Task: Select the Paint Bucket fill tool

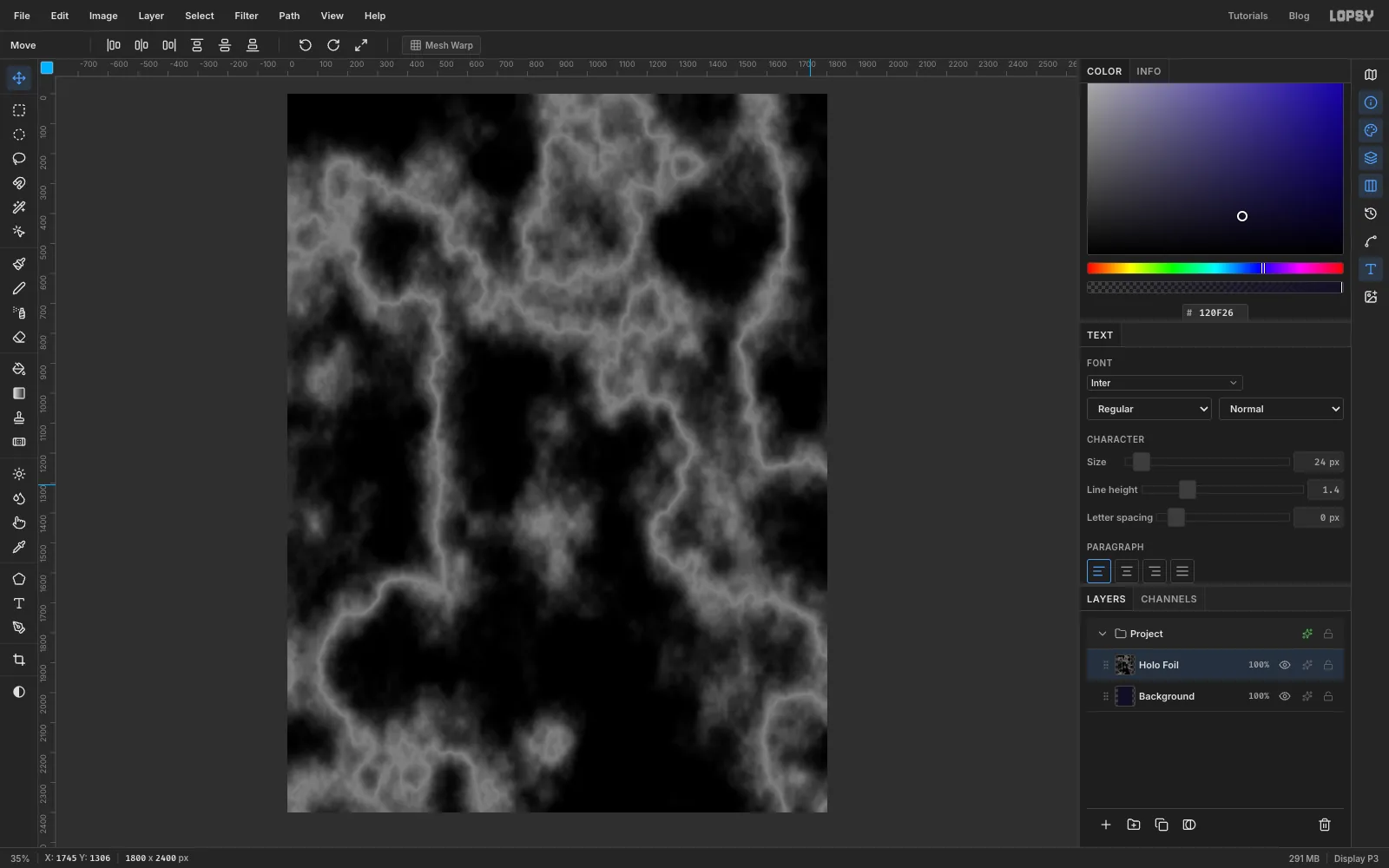Action: click(x=19, y=369)
